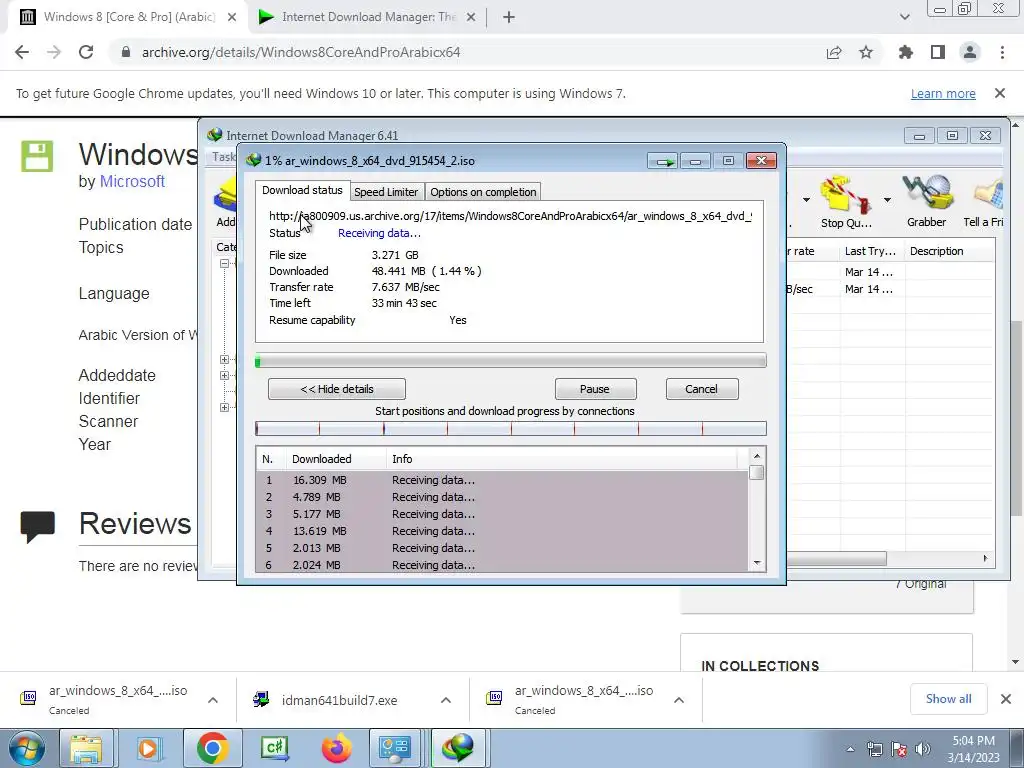The height and width of the screenshot is (768, 1024).
Task: Click Show all downloads button
Action: pos(949,699)
